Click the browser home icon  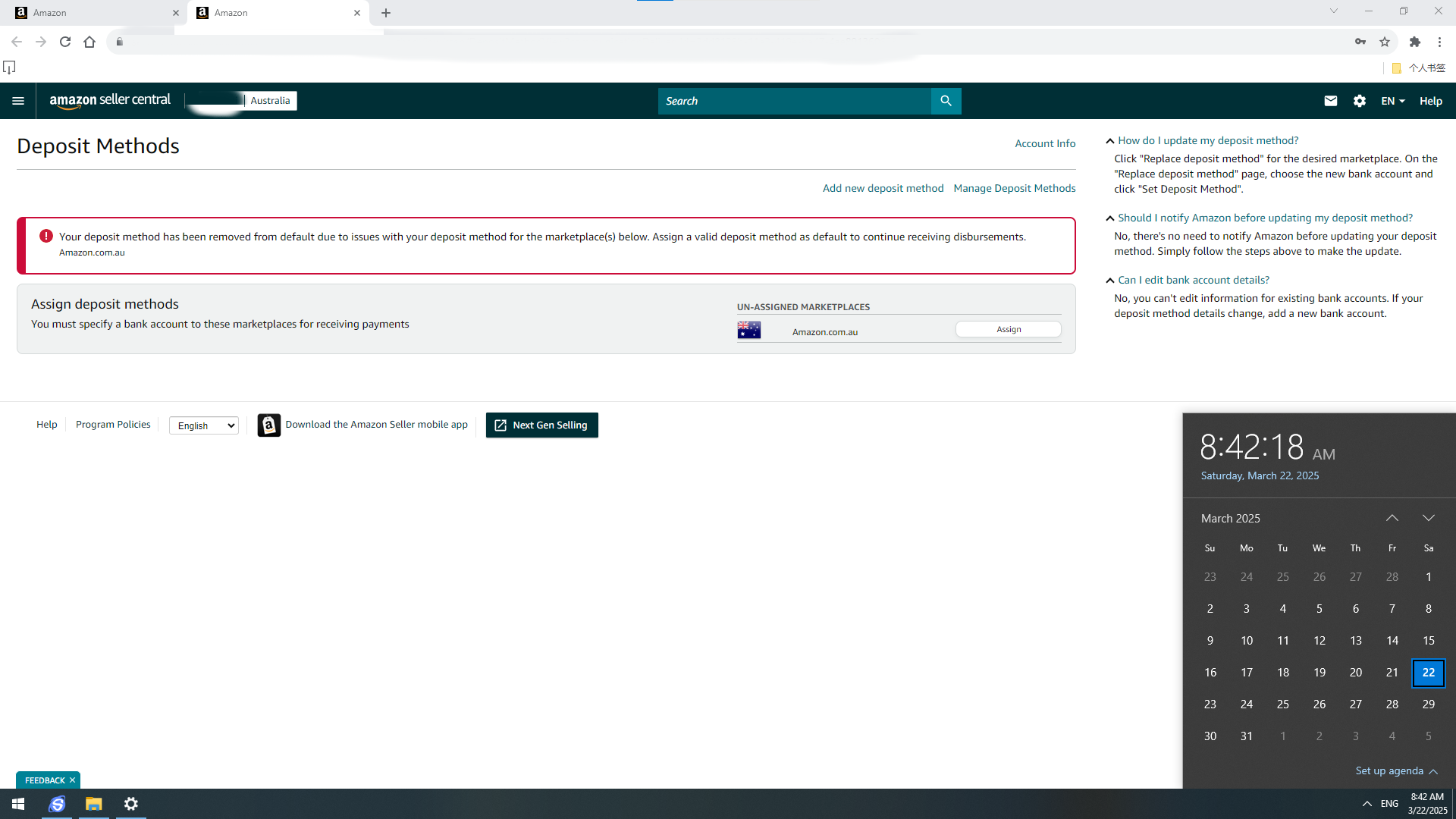89,42
